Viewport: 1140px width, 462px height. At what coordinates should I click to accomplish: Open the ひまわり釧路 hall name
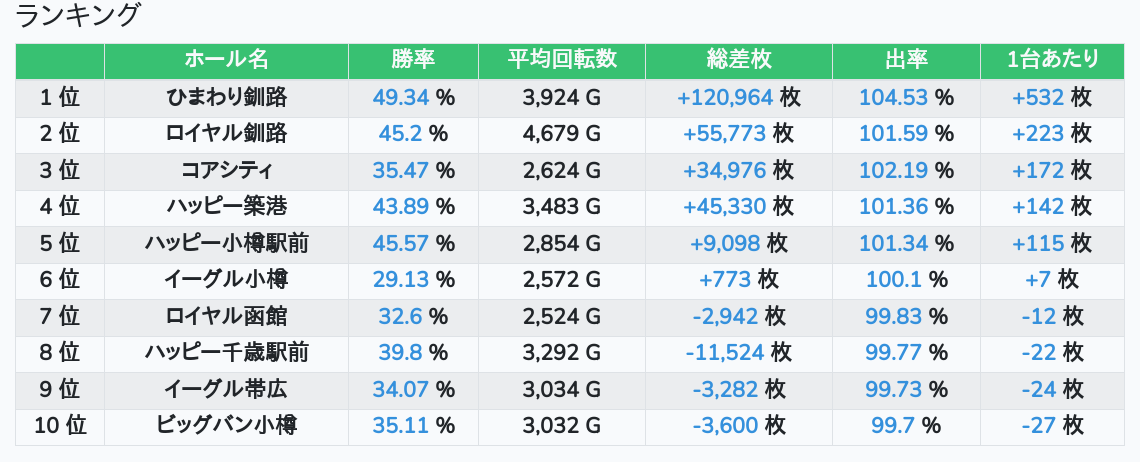point(226,98)
